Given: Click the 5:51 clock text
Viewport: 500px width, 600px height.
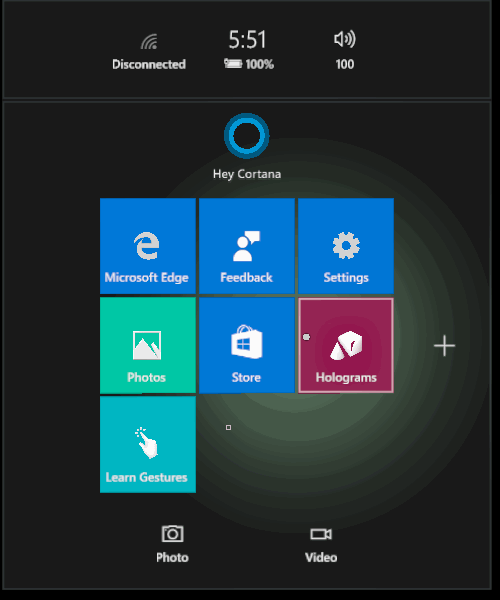Looking at the screenshot, I should [247, 39].
